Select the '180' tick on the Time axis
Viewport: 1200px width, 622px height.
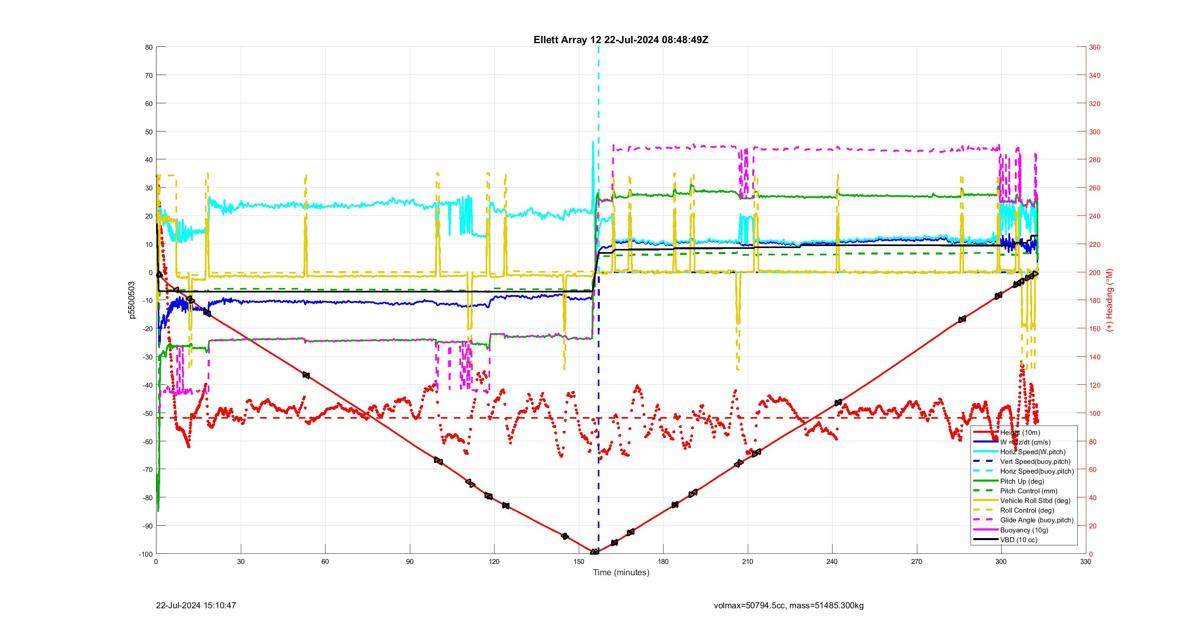point(663,563)
